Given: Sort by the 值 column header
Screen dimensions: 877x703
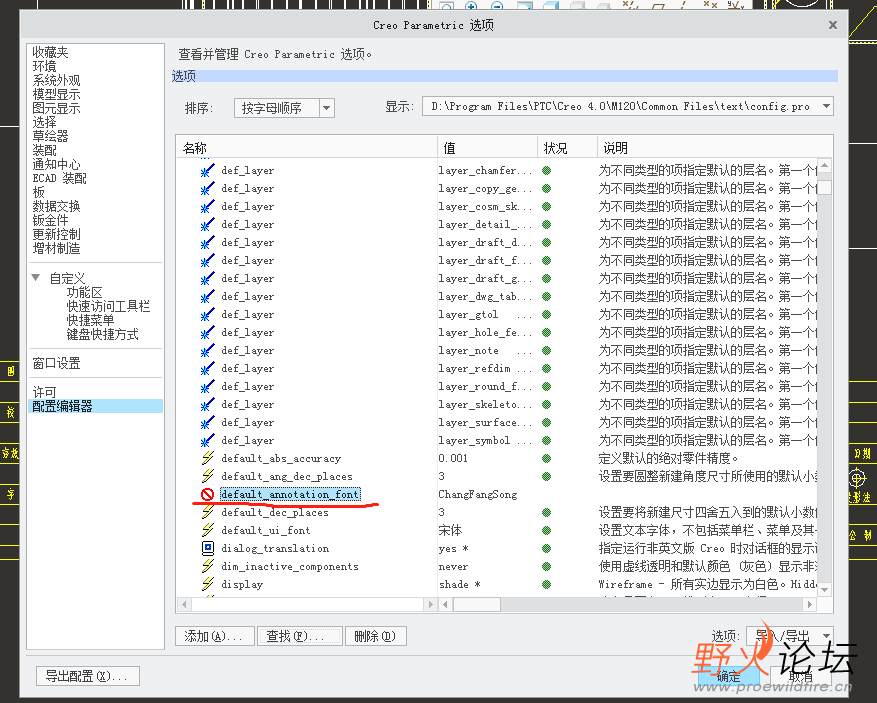Looking at the screenshot, I should click(487, 148).
